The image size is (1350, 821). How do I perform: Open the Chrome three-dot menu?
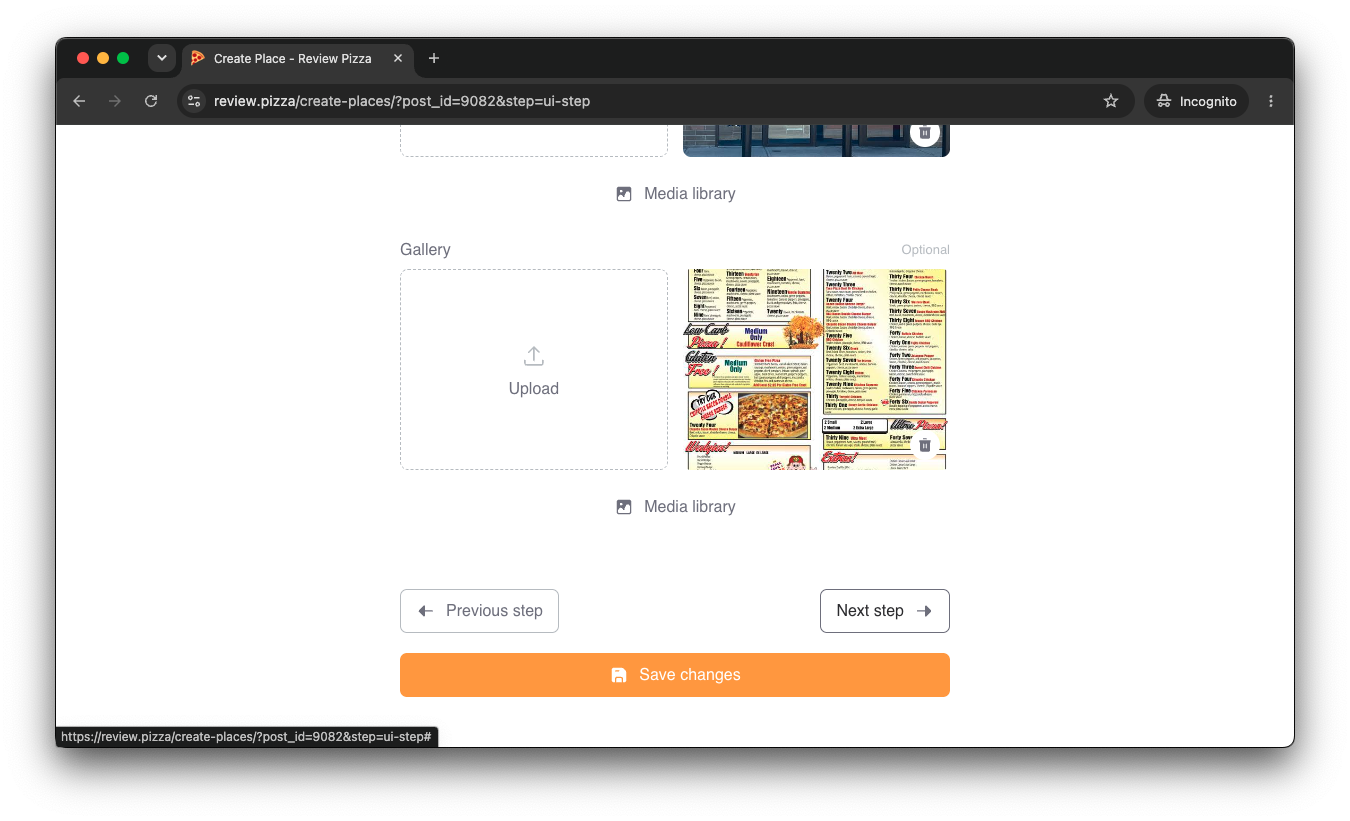(1271, 101)
